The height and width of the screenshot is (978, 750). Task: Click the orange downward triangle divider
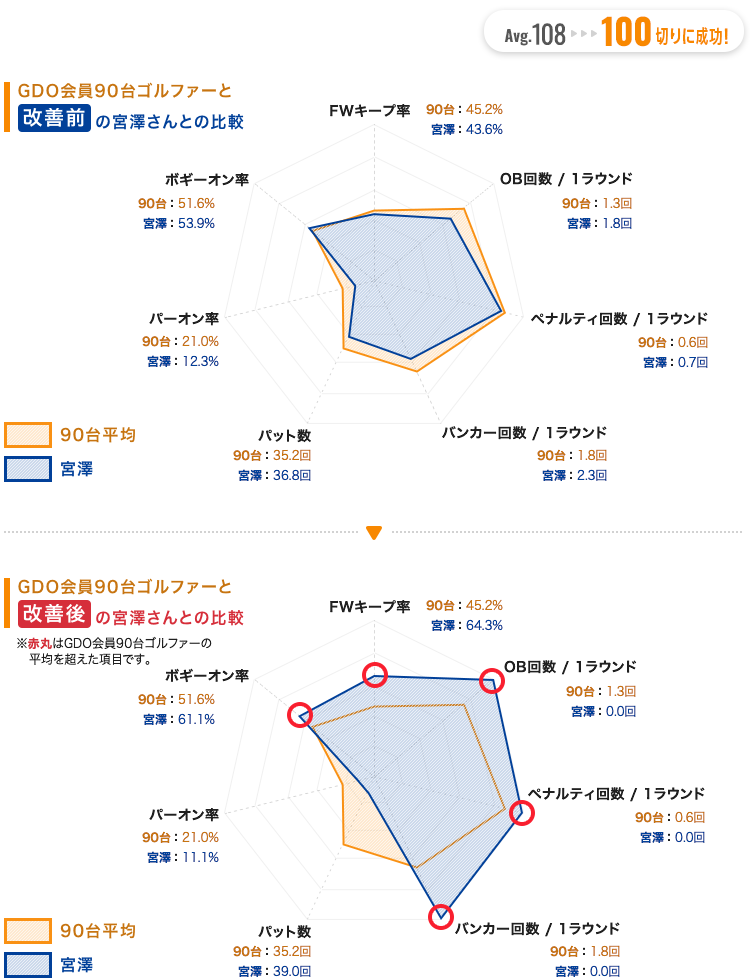(374, 533)
